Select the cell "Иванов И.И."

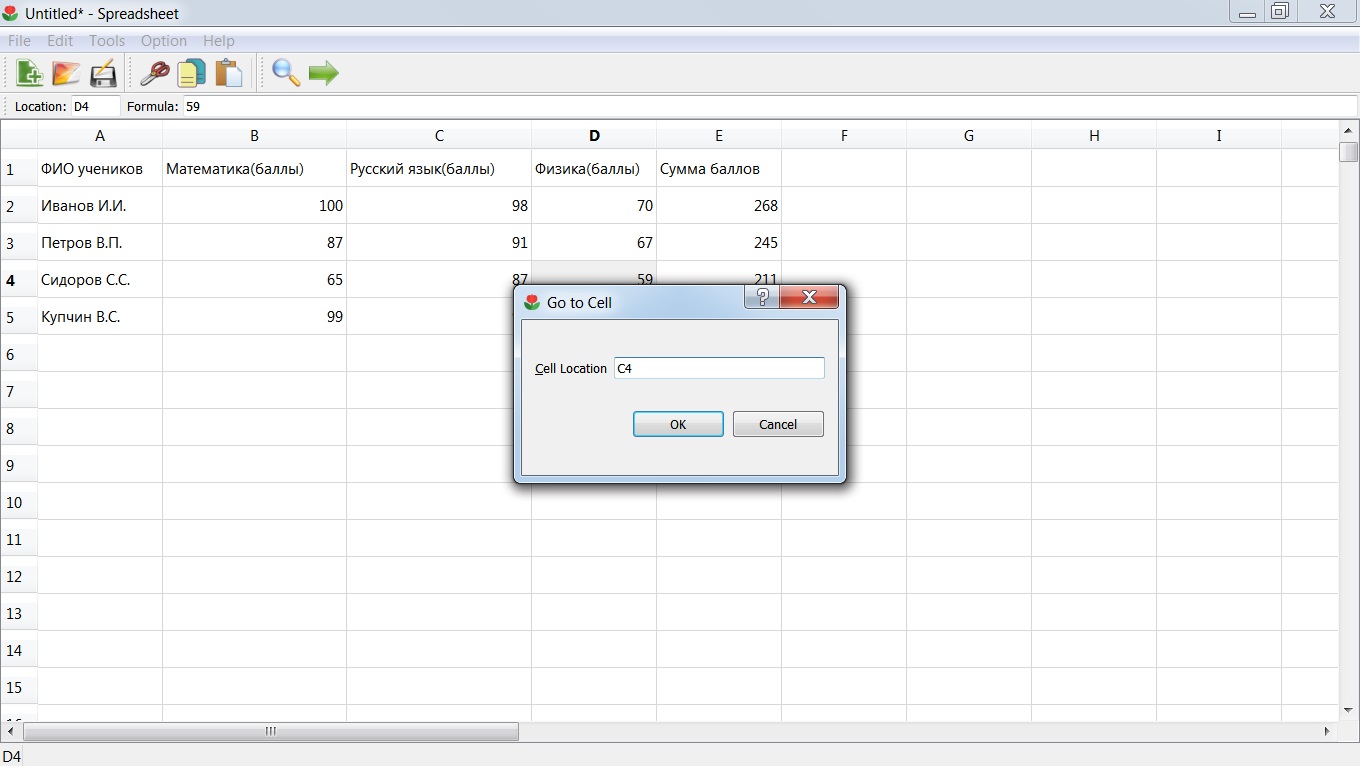click(x=100, y=206)
